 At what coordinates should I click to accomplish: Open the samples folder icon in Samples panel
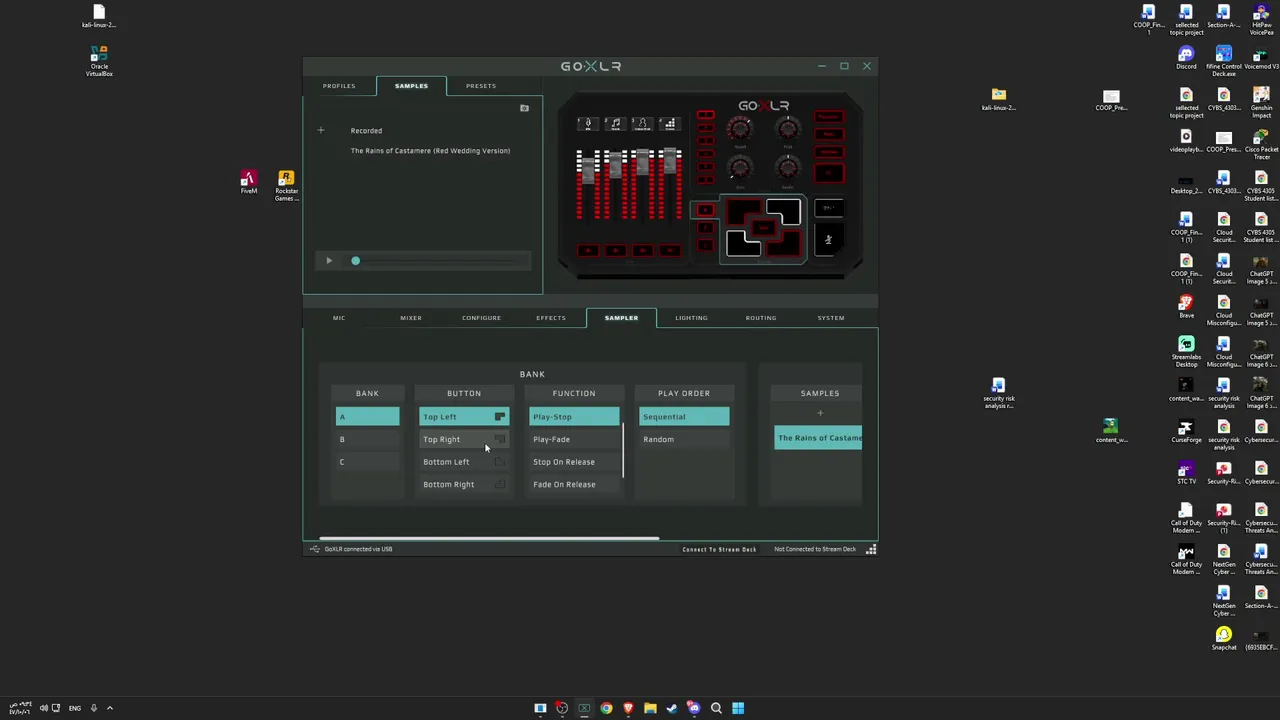click(524, 108)
